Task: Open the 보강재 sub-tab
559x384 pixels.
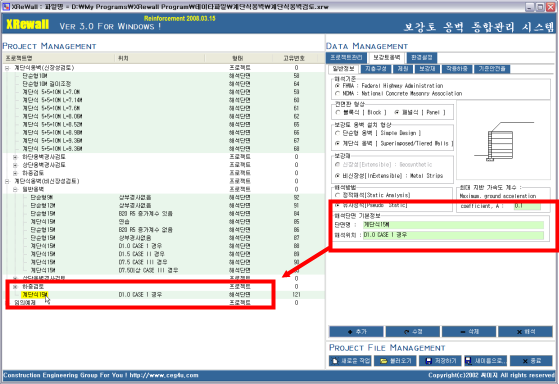Action: coord(427,69)
